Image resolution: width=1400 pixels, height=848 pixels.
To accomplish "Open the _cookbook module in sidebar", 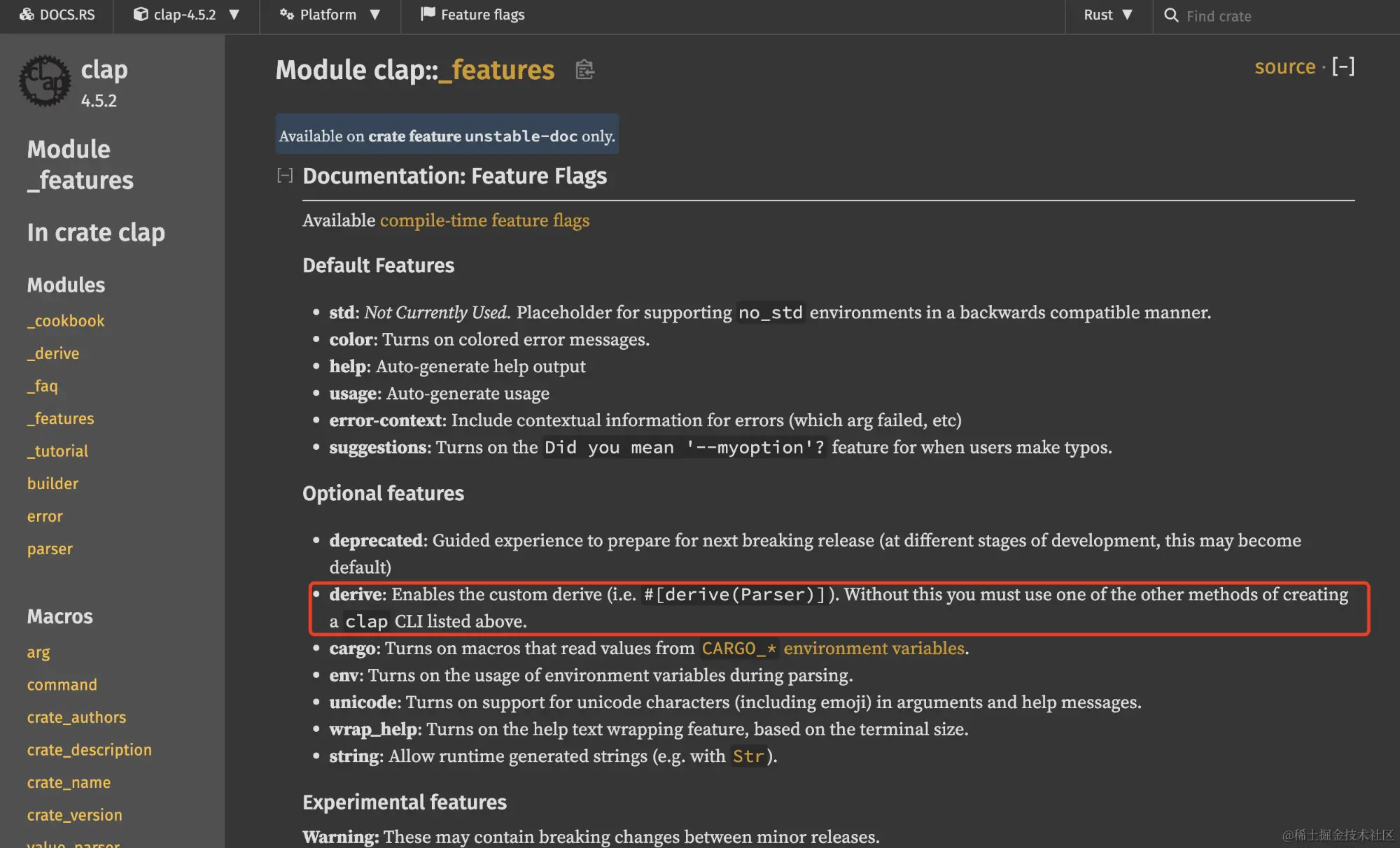I will click(66, 321).
